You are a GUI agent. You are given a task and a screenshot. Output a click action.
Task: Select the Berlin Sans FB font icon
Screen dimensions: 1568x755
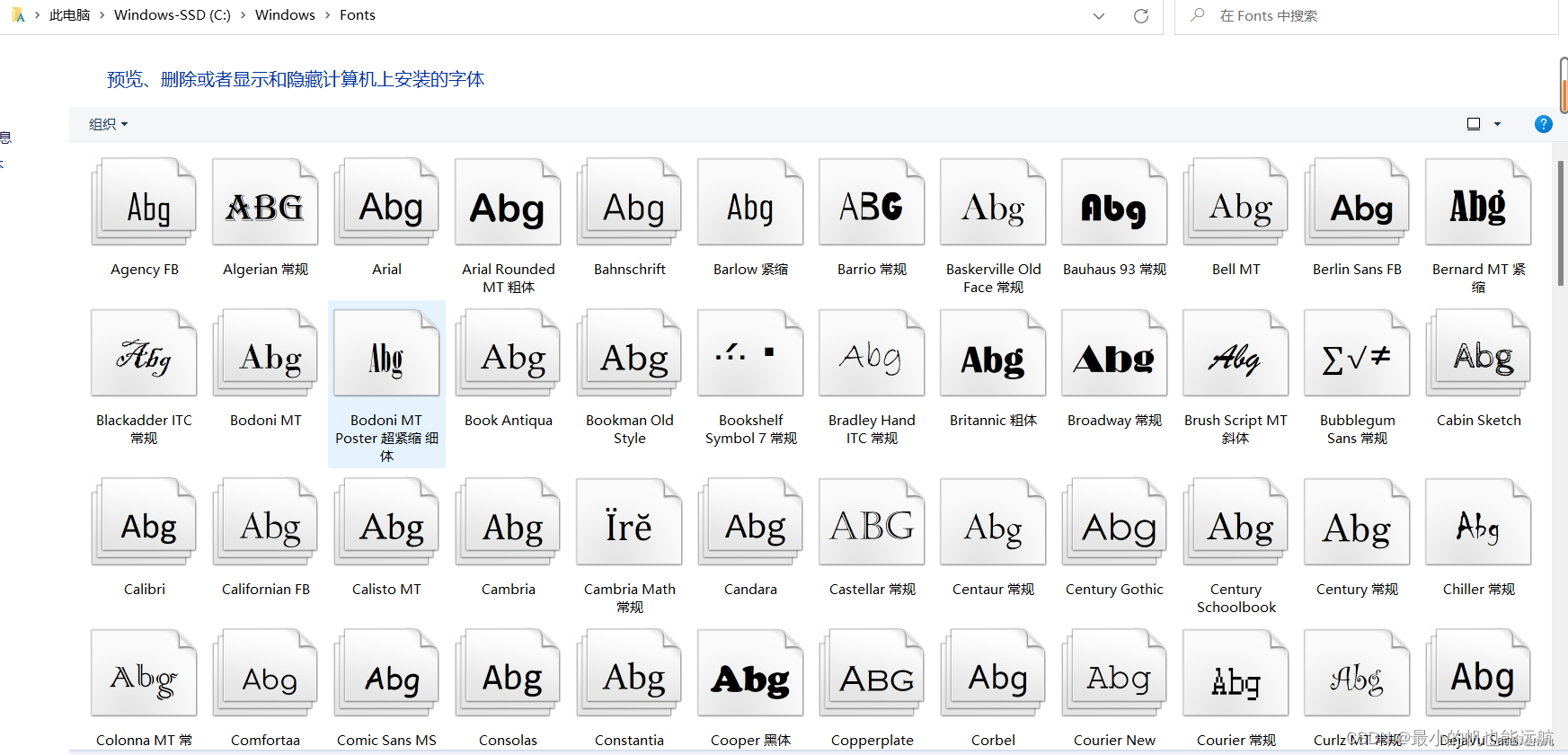tap(1357, 202)
